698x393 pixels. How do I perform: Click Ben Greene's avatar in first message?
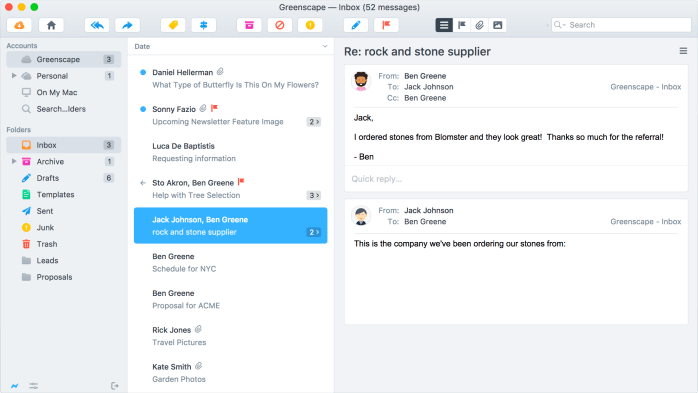click(361, 81)
